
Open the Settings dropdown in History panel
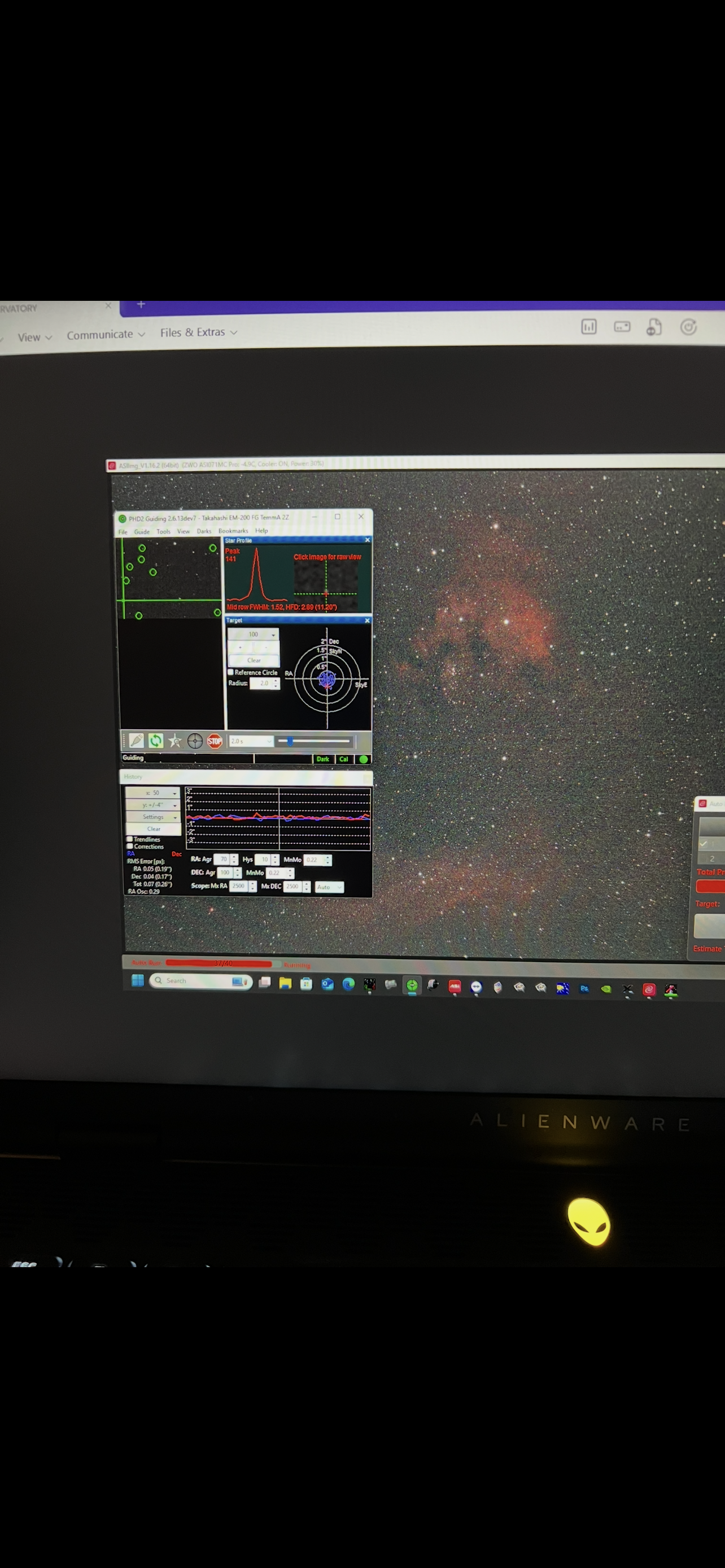(153, 817)
